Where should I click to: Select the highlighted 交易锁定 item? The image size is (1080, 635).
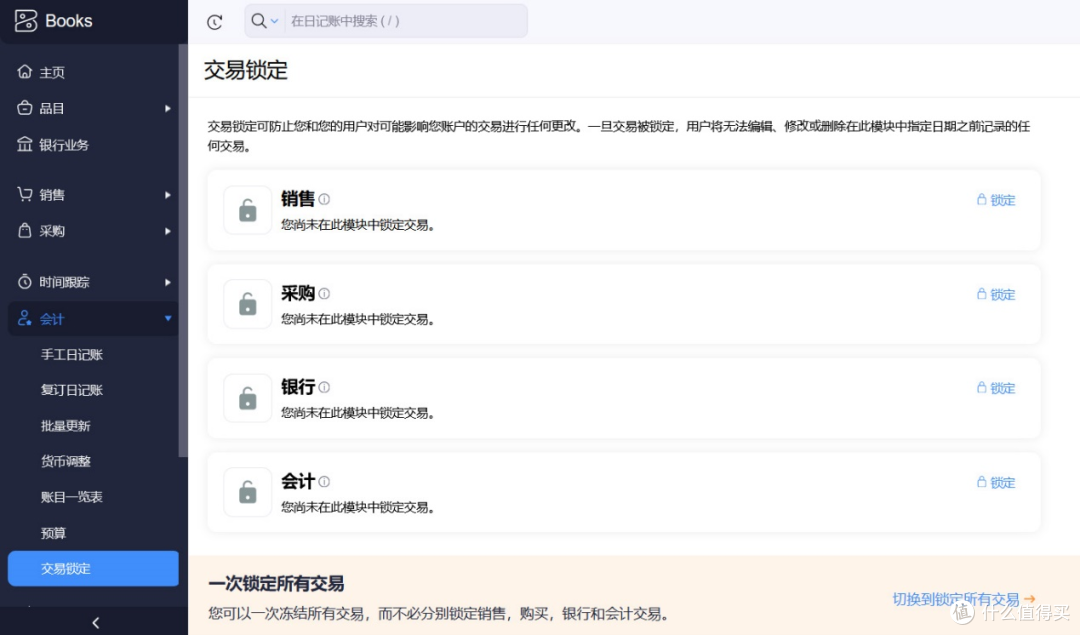tap(93, 568)
